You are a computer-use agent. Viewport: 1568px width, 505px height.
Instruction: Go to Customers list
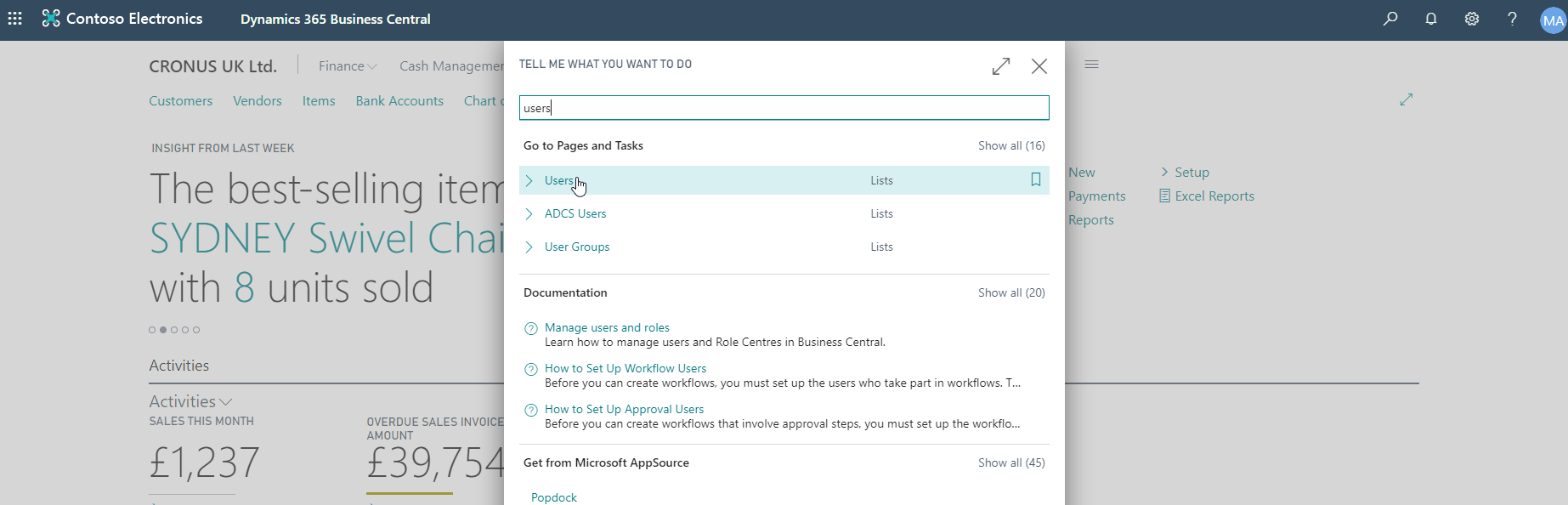(x=181, y=100)
